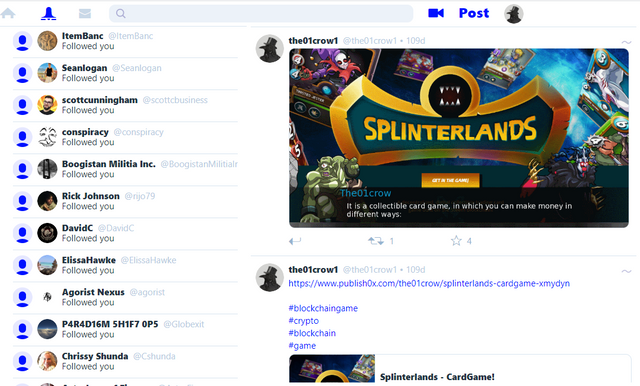This screenshot has height=386, width=640.
Task: Open the01crow1 avatar on link post
Action: point(270,277)
